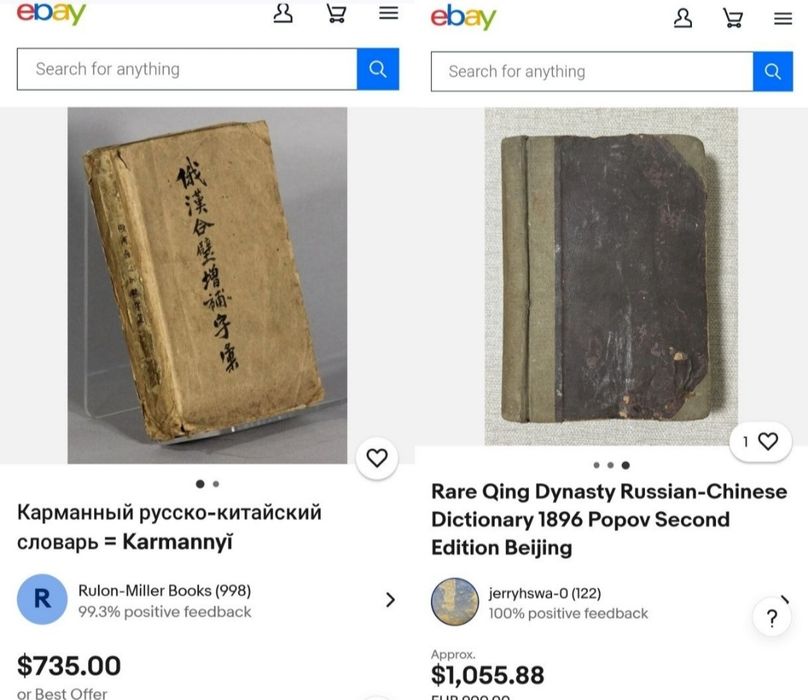This screenshot has width=808, height=700.
Task: Open the question mark help button
Action: point(771,617)
